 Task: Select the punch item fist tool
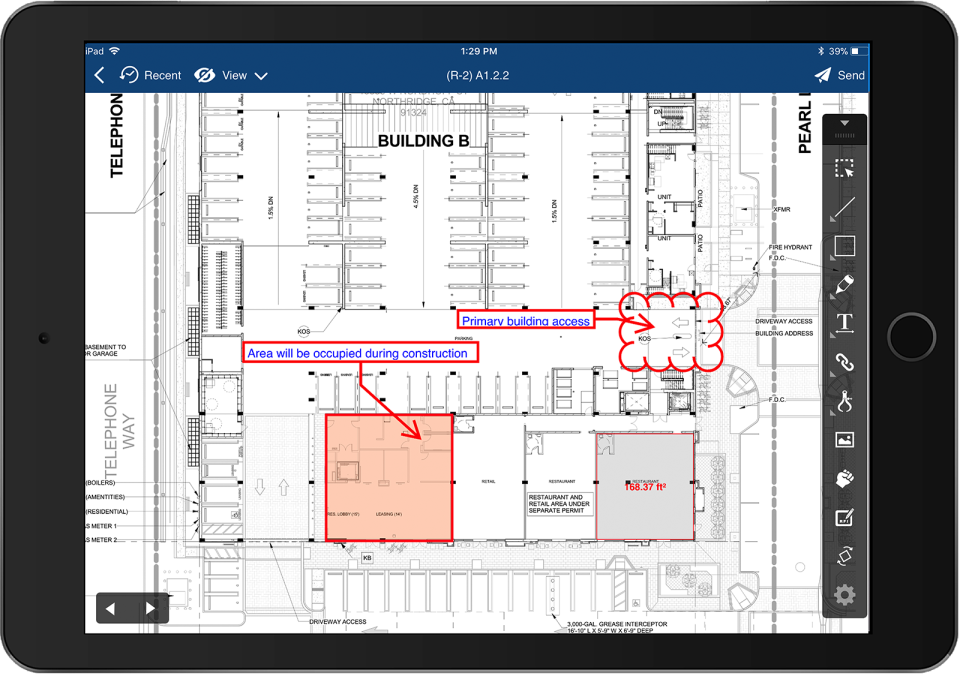[844, 478]
